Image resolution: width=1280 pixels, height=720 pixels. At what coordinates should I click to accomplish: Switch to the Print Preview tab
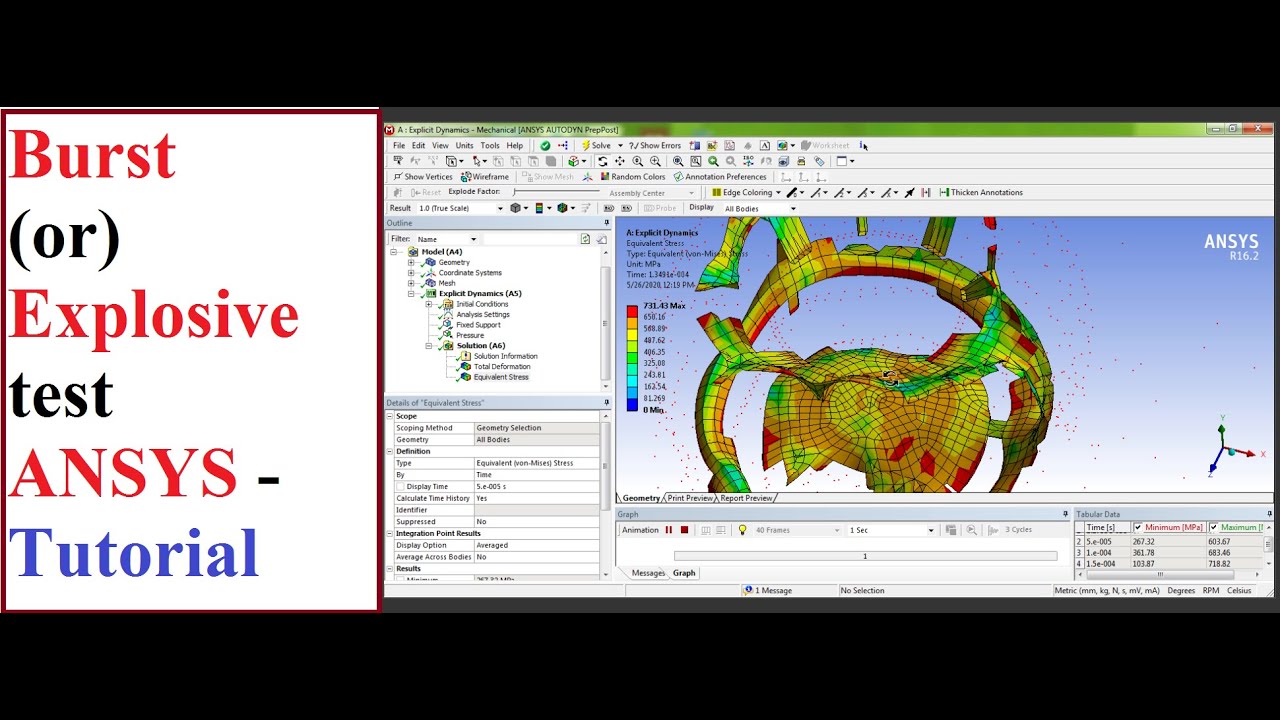point(690,498)
